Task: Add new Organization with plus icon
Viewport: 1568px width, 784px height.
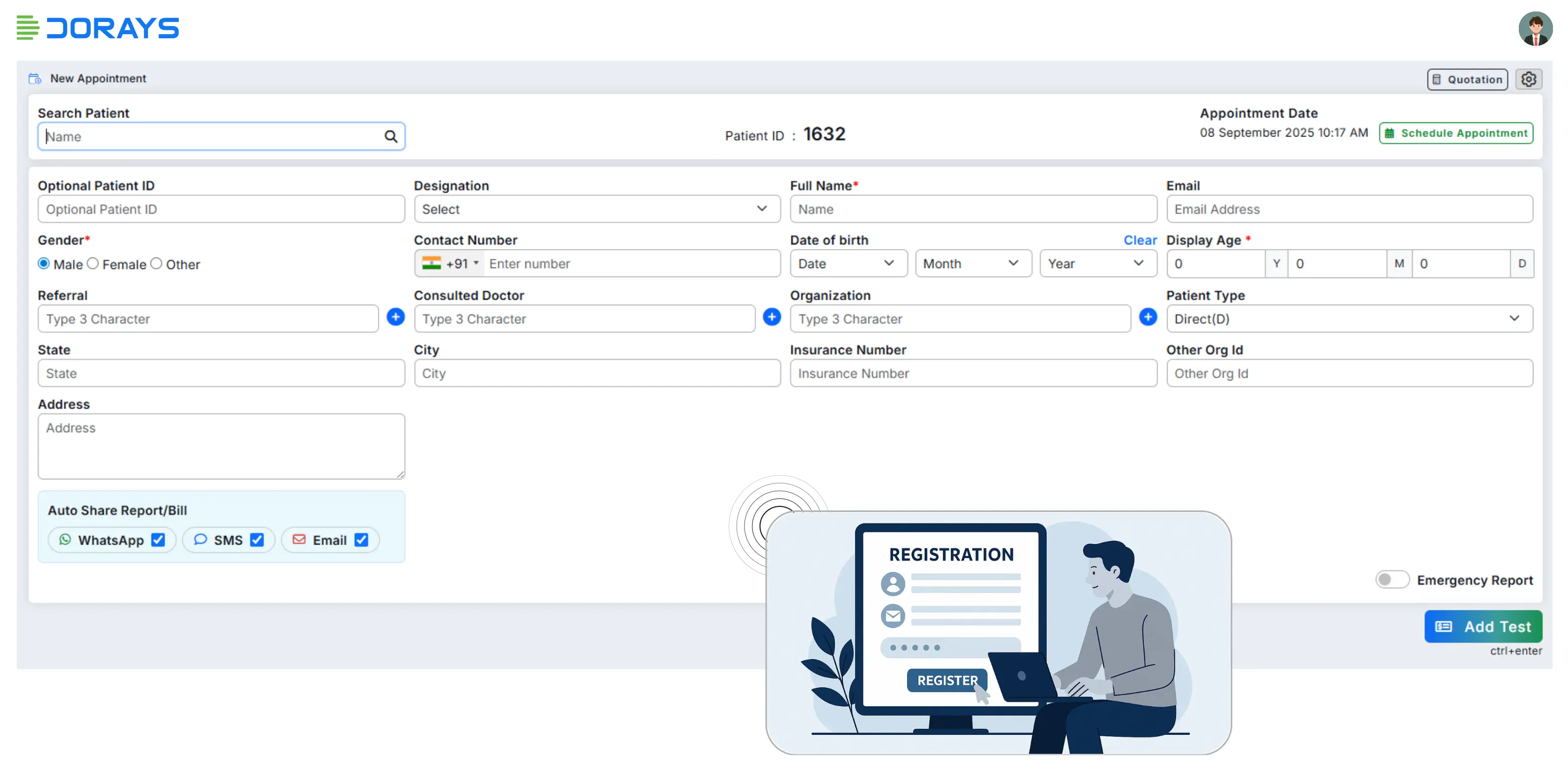Action: [x=1148, y=317]
